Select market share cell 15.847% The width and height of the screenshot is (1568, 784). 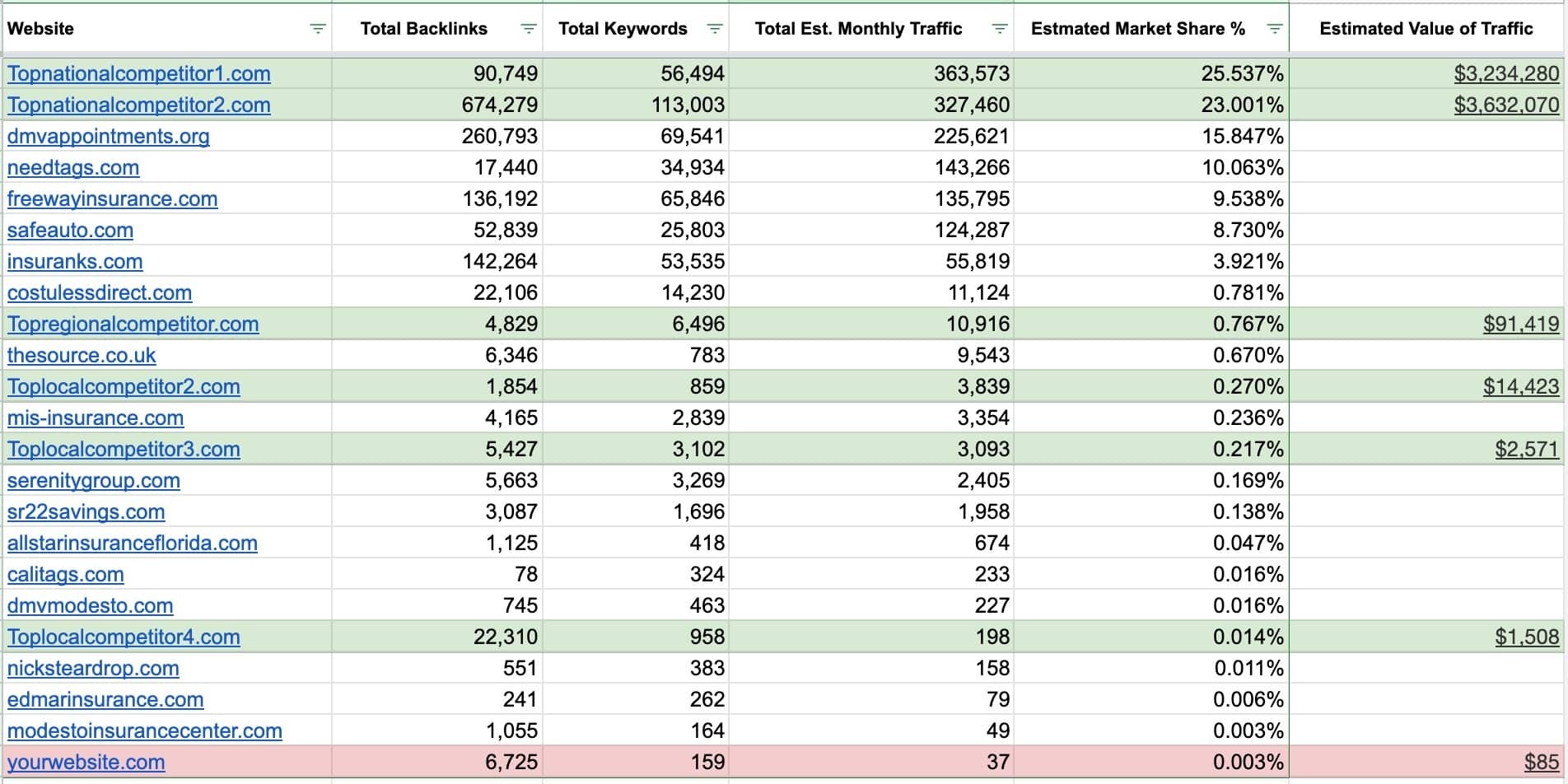pyautogui.click(x=1151, y=137)
